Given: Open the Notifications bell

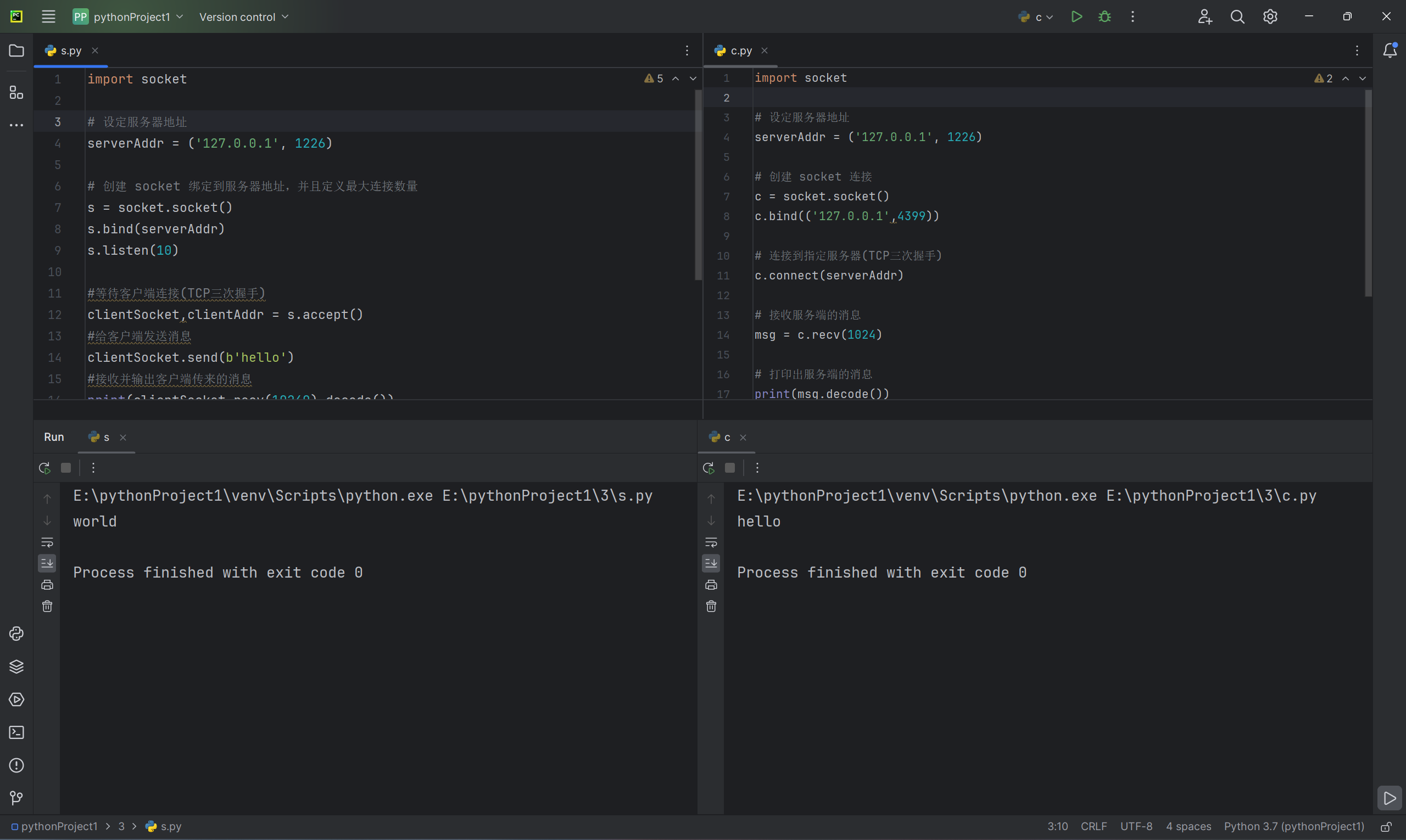Looking at the screenshot, I should [x=1390, y=51].
